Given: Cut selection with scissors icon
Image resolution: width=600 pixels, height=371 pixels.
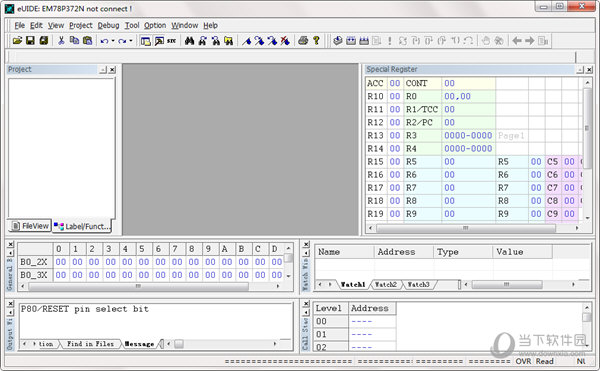Looking at the screenshot, I should 61,40.
